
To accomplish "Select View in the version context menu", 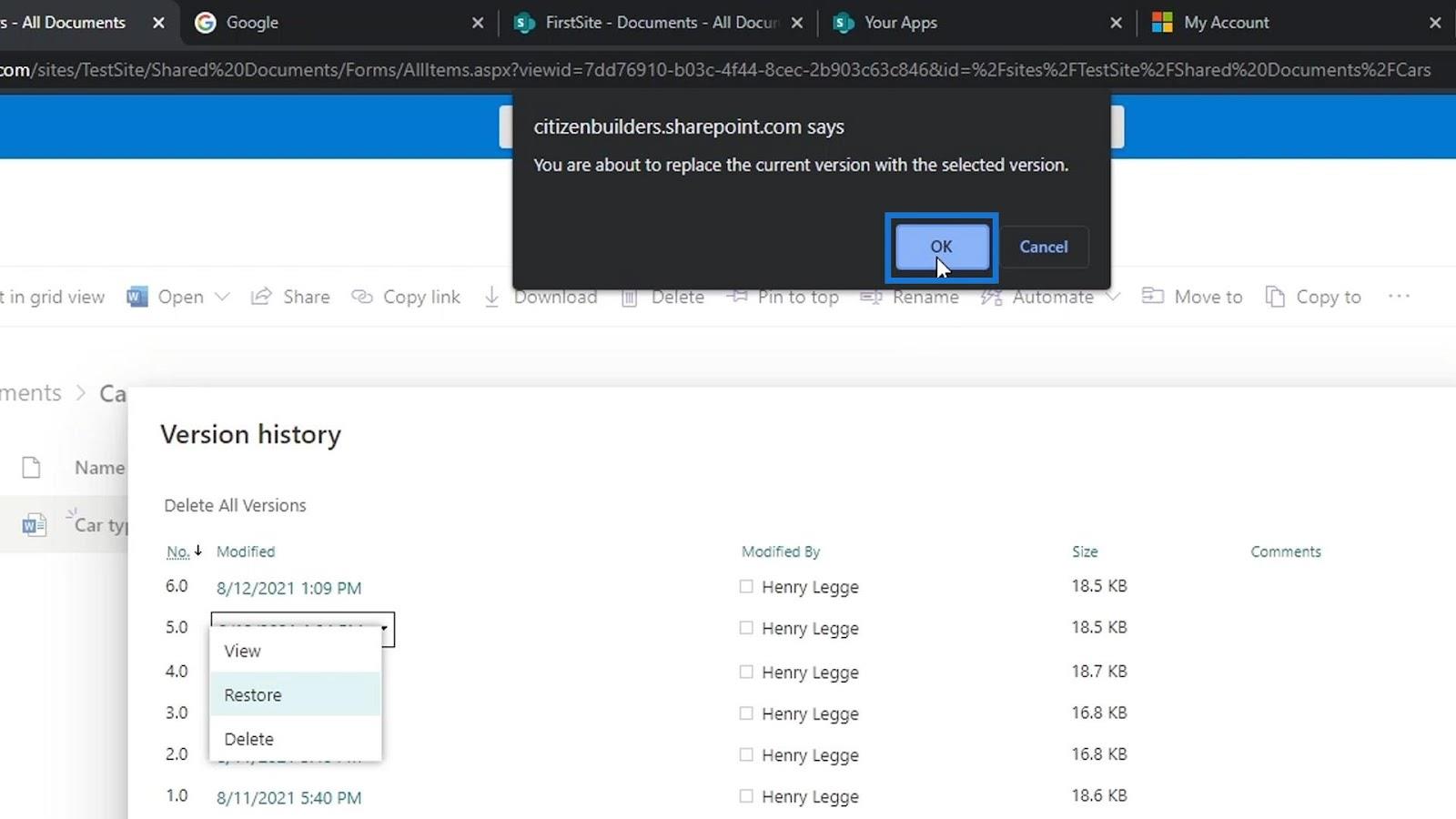I will [x=295, y=651].
